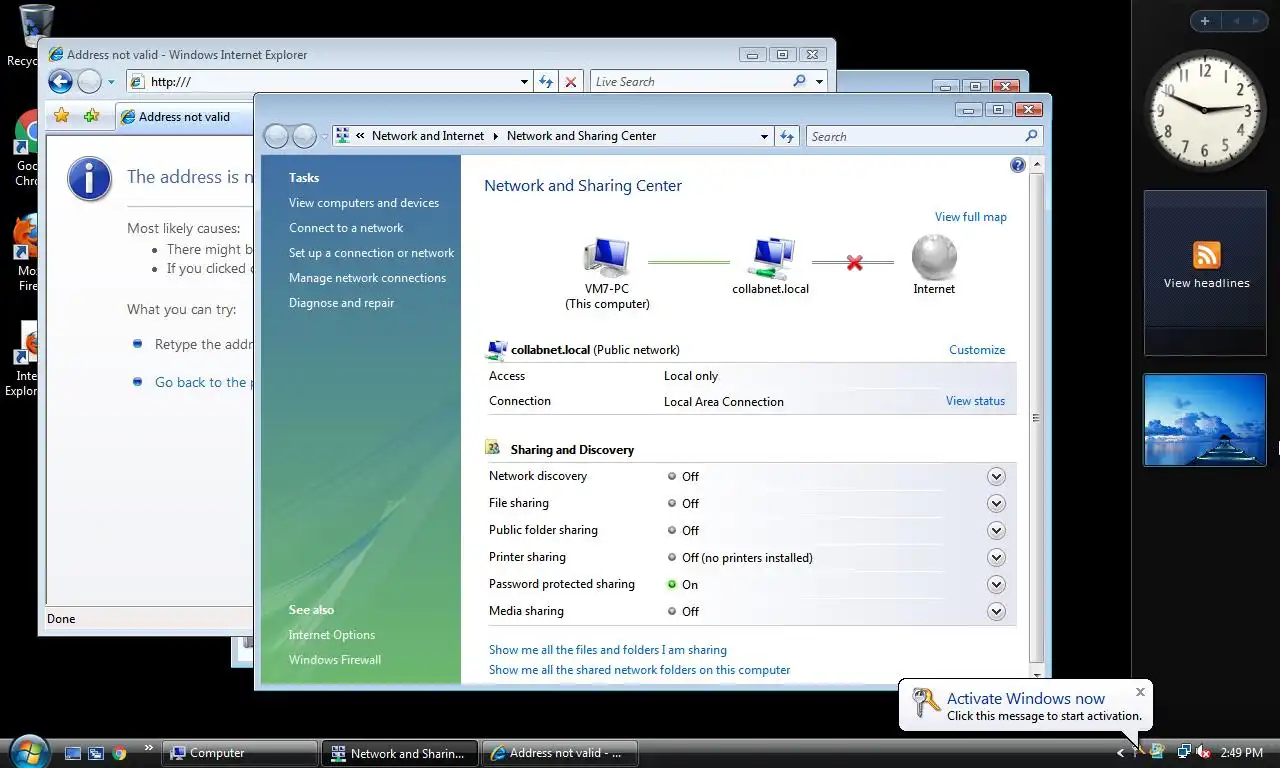1280x768 pixels.
Task: Click Diagnose and repair
Action: [x=341, y=303]
